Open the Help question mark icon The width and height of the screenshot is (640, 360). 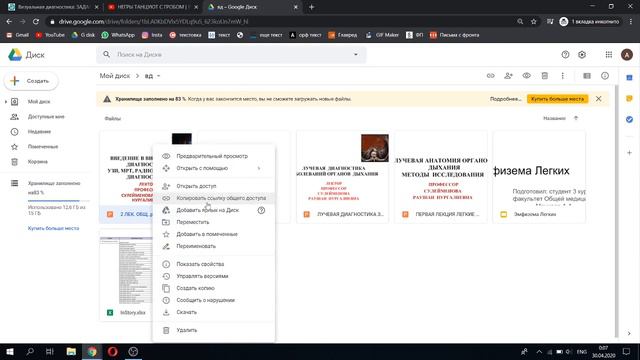point(565,55)
